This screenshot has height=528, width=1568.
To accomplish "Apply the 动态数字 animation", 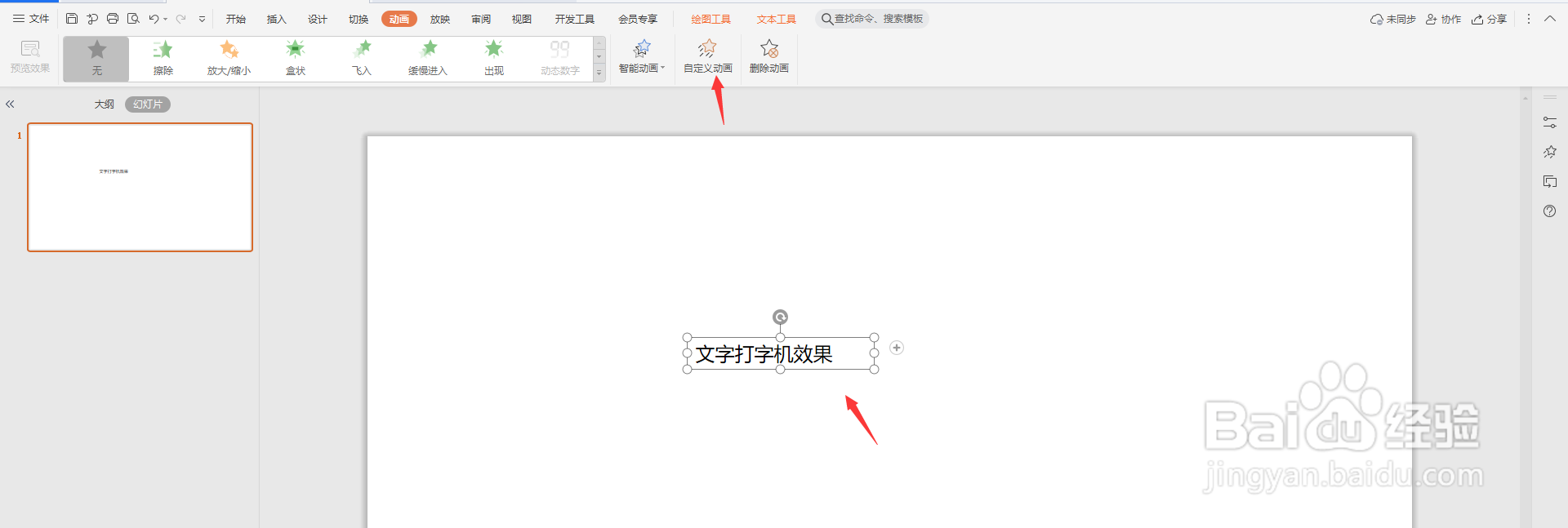I will tap(560, 59).
